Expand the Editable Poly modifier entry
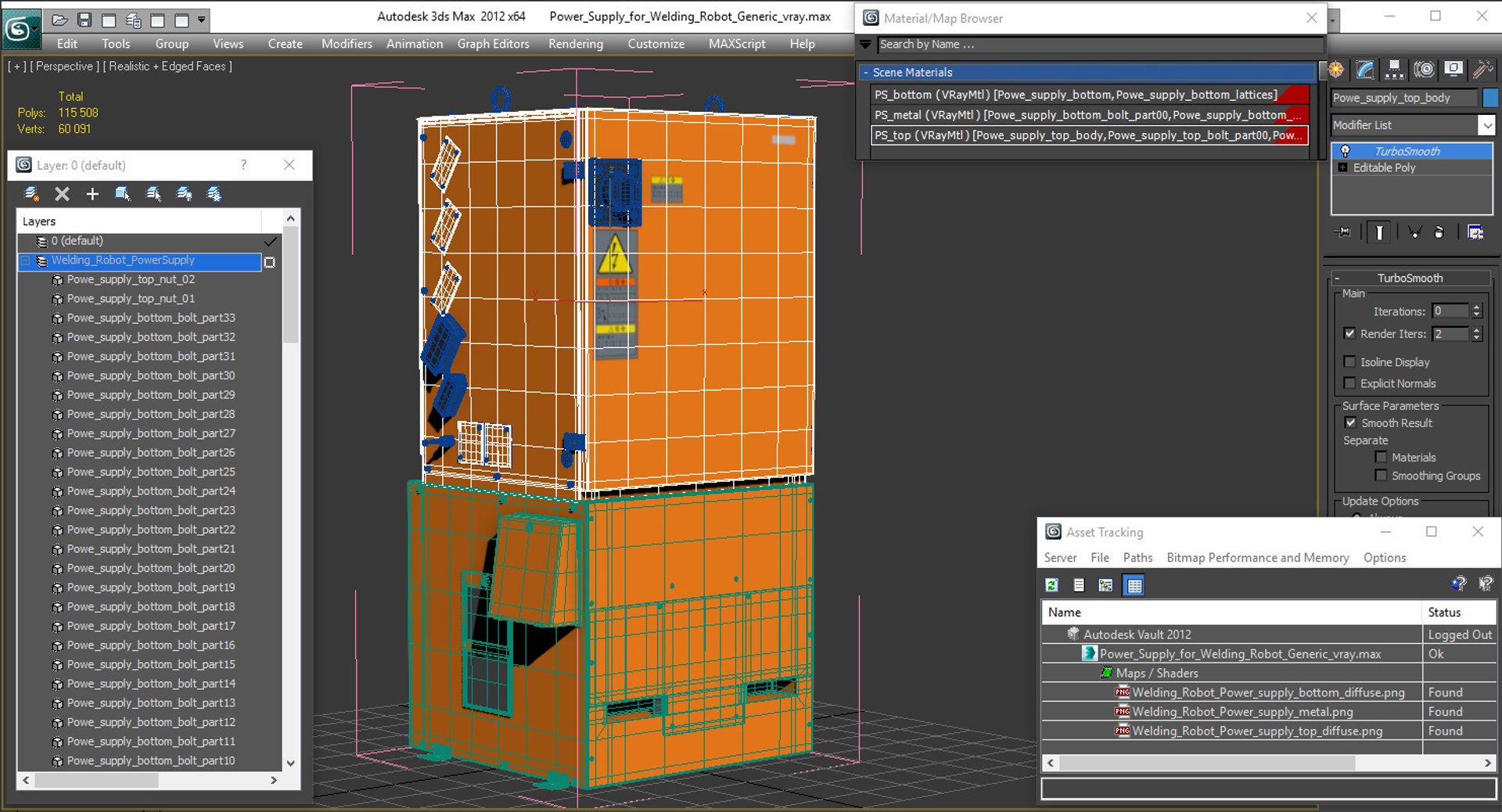Image resolution: width=1502 pixels, height=812 pixels. (1343, 167)
